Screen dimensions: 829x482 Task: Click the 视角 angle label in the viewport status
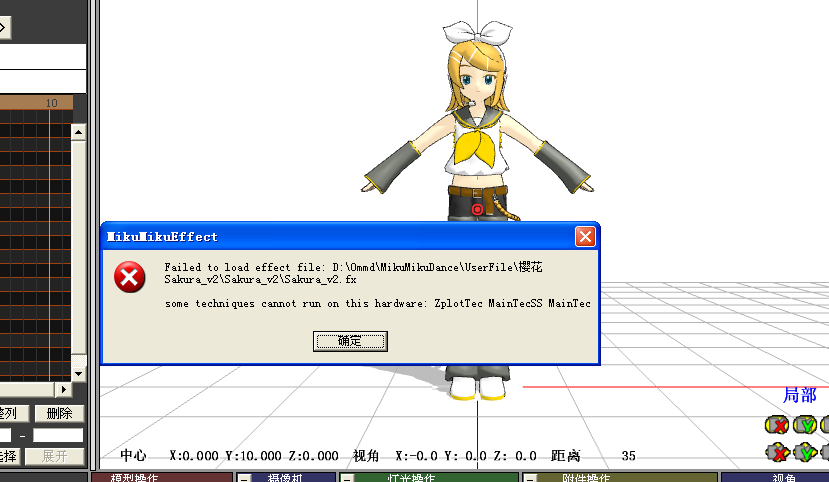point(366,456)
